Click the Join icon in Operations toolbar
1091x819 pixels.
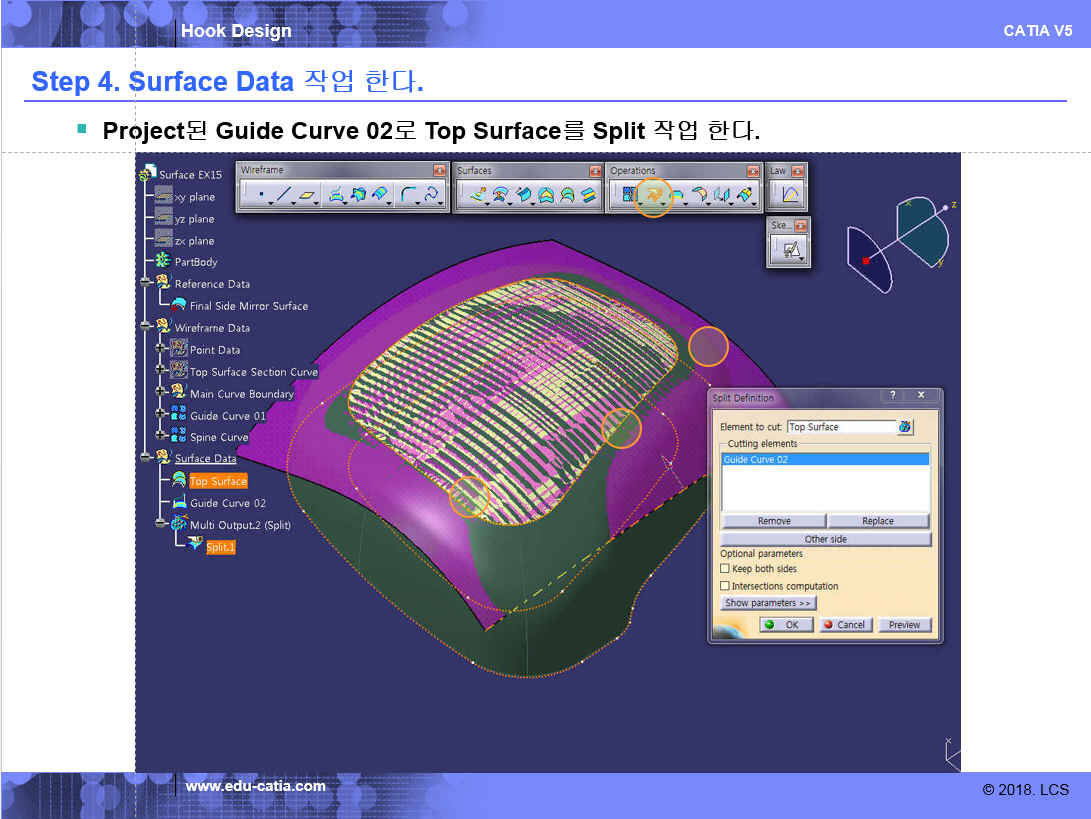pos(628,196)
